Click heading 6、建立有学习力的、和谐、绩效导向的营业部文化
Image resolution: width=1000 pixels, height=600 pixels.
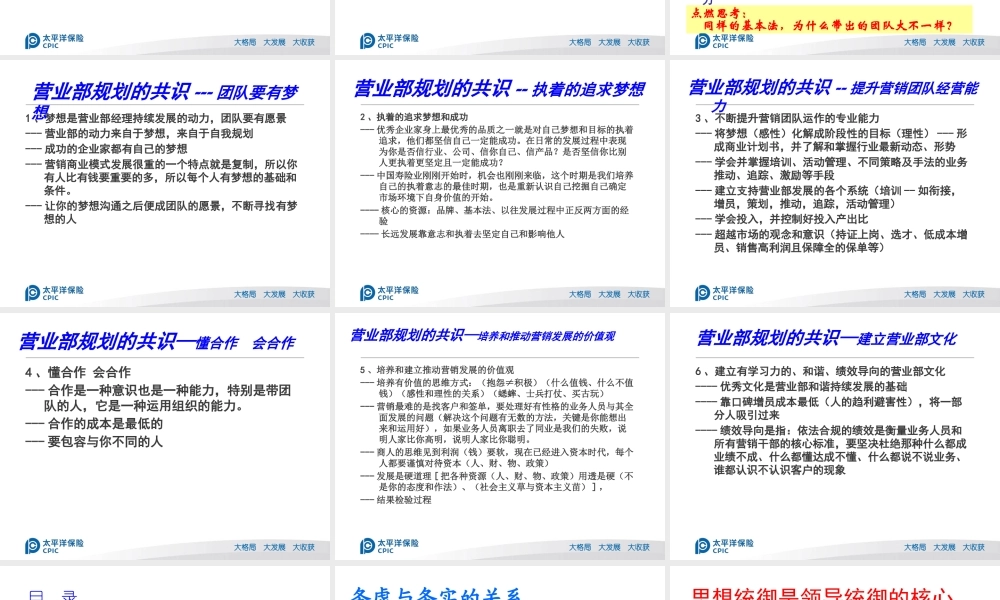tap(820, 371)
